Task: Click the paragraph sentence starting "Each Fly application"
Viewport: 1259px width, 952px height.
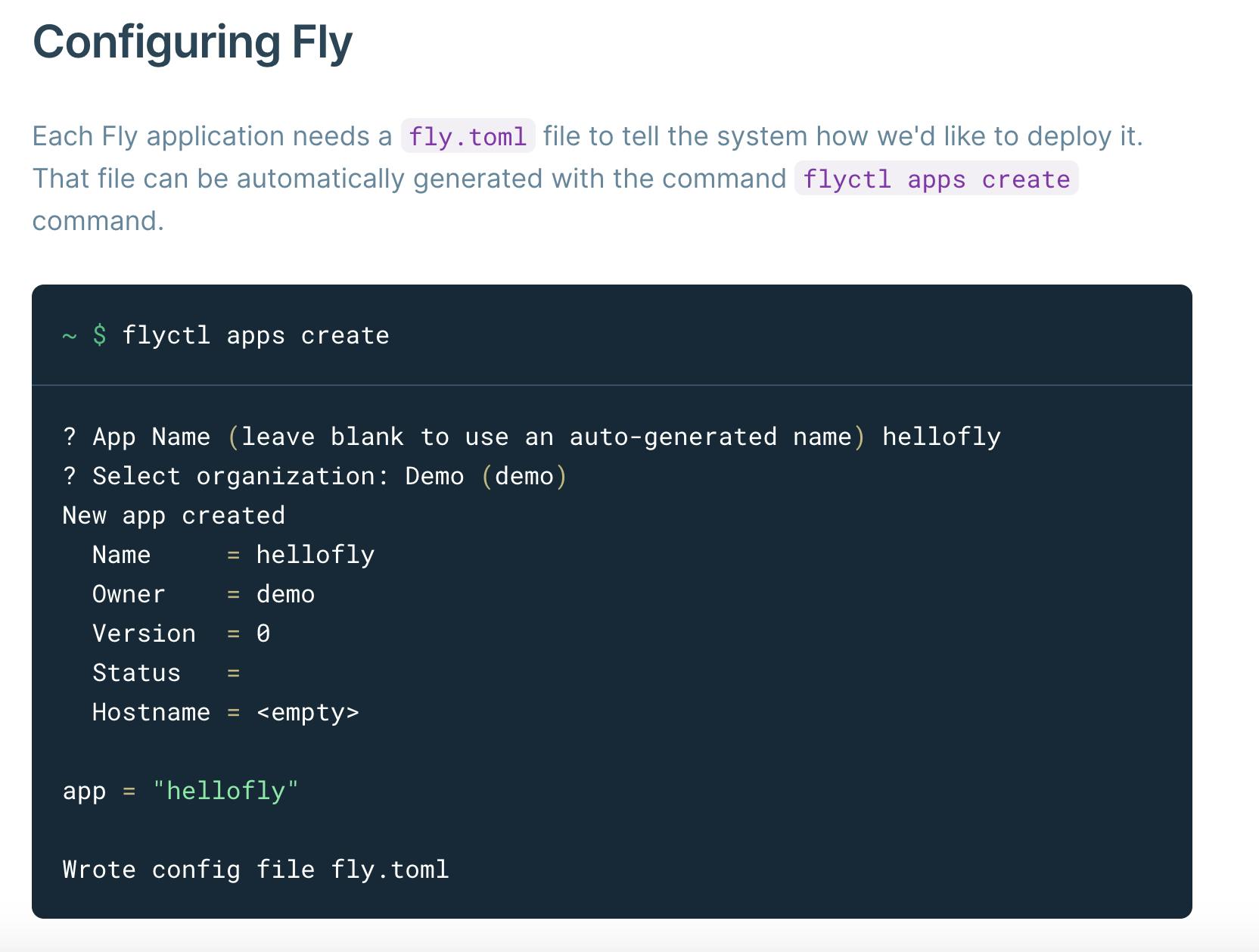Action: point(588,136)
